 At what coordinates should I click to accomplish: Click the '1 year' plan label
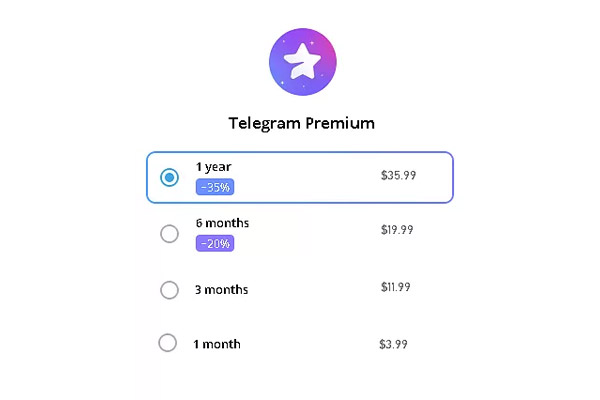(x=214, y=167)
